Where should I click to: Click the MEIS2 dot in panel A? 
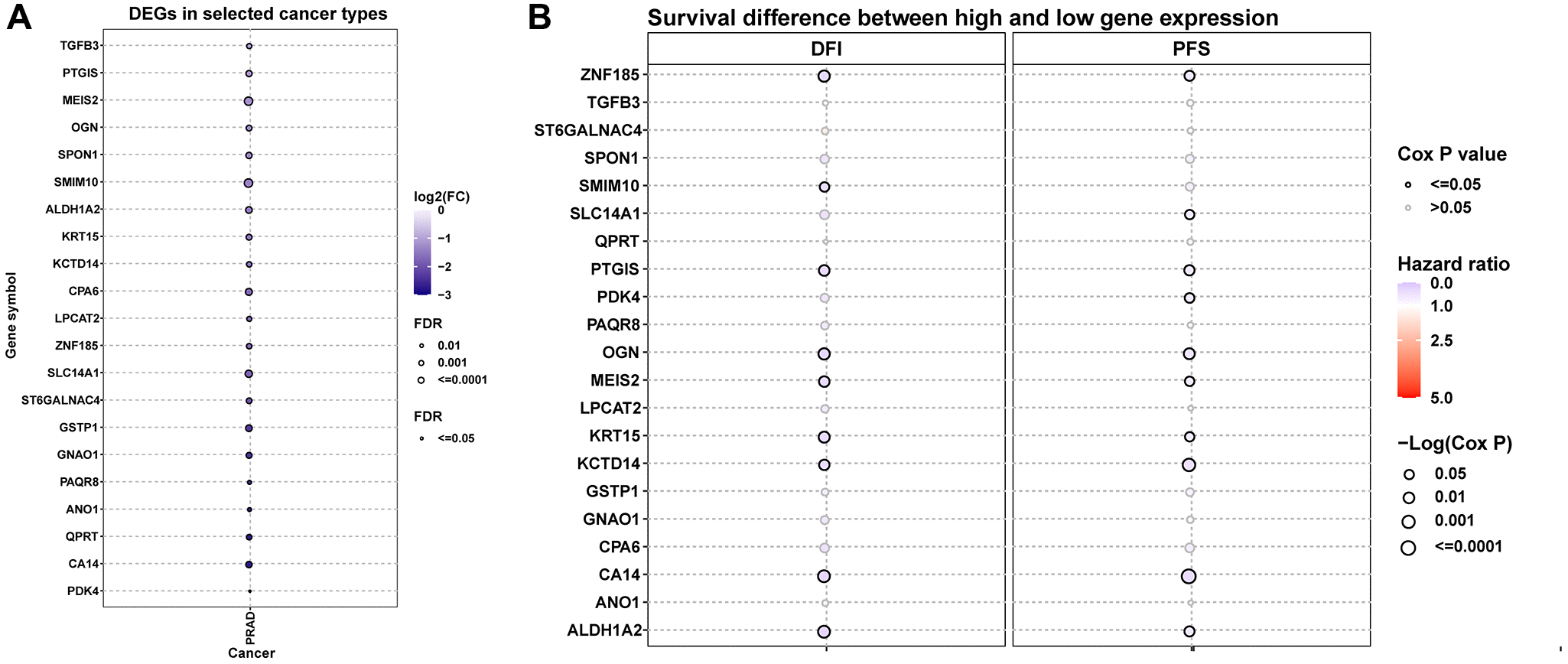[x=249, y=101]
